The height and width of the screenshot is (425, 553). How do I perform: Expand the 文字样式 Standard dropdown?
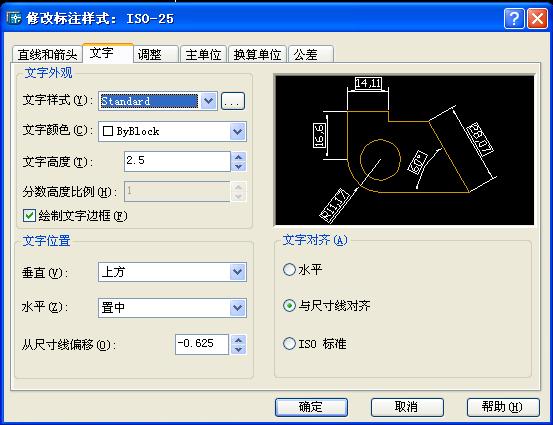pyautogui.click(x=209, y=101)
